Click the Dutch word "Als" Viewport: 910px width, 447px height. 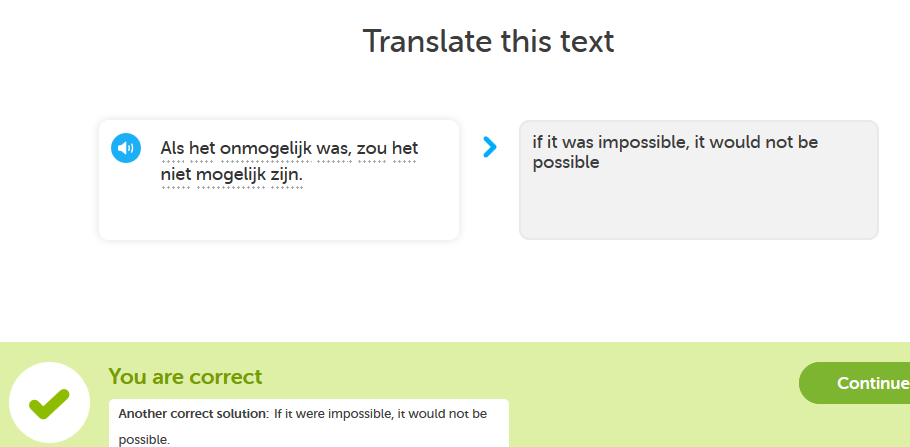point(174,148)
